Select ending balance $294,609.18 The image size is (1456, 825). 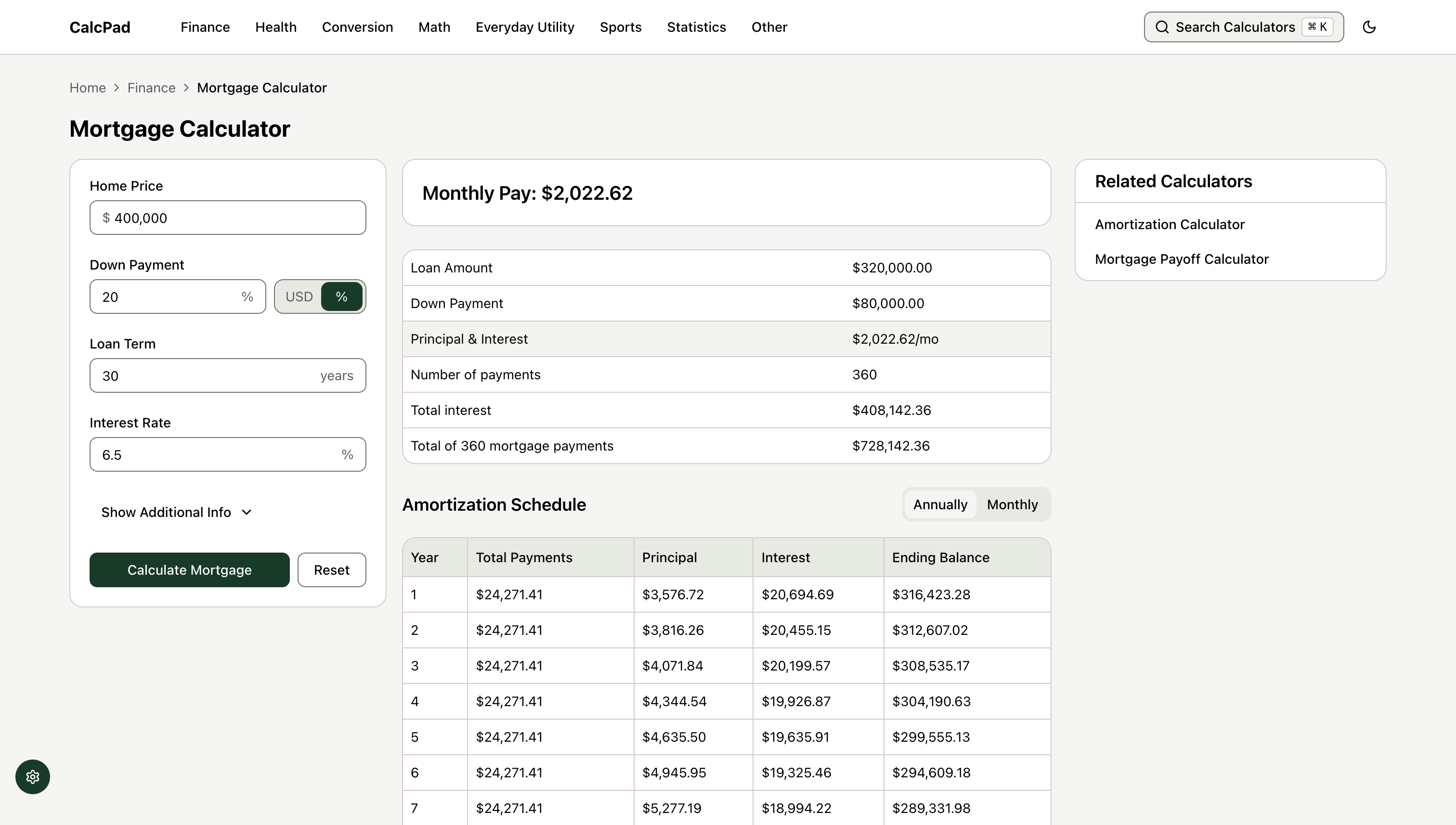pyautogui.click(x=931, y=773)
